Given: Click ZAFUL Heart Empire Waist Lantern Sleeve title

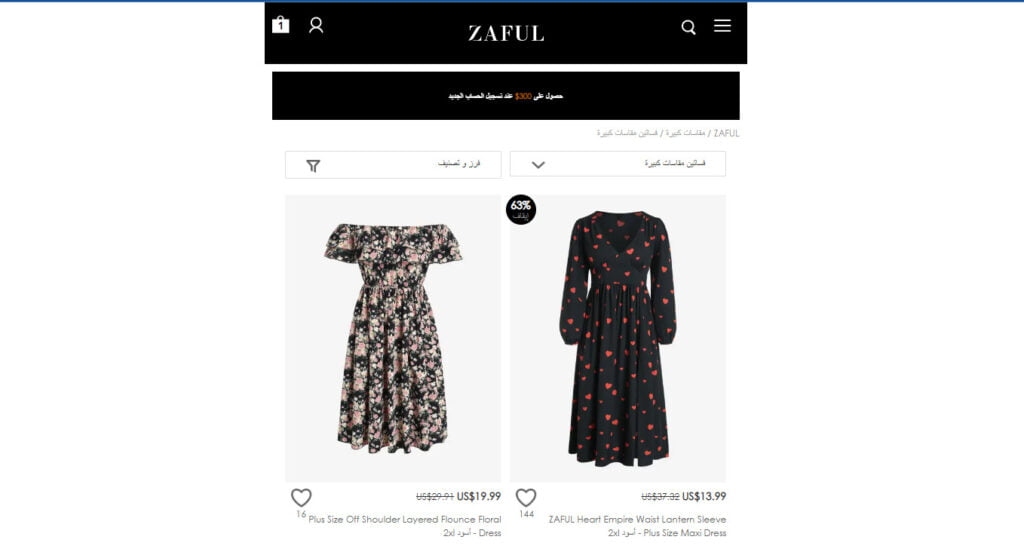Looking at the screenshot, I should pyautogui.click(x=637, y=526).
